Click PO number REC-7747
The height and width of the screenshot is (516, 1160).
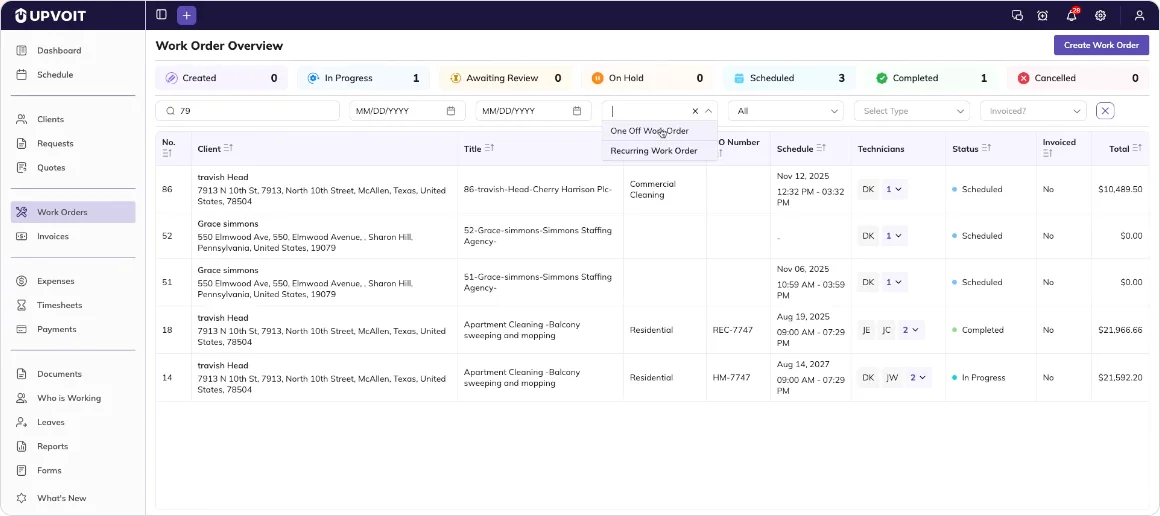tap(732, 330)
